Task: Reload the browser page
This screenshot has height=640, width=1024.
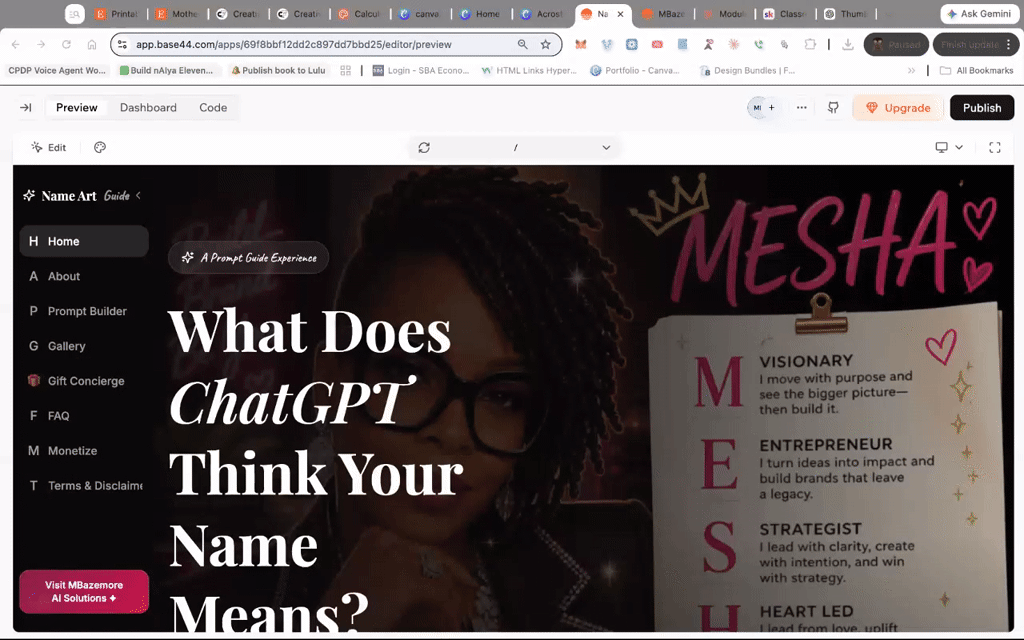Action: [66, 44]
